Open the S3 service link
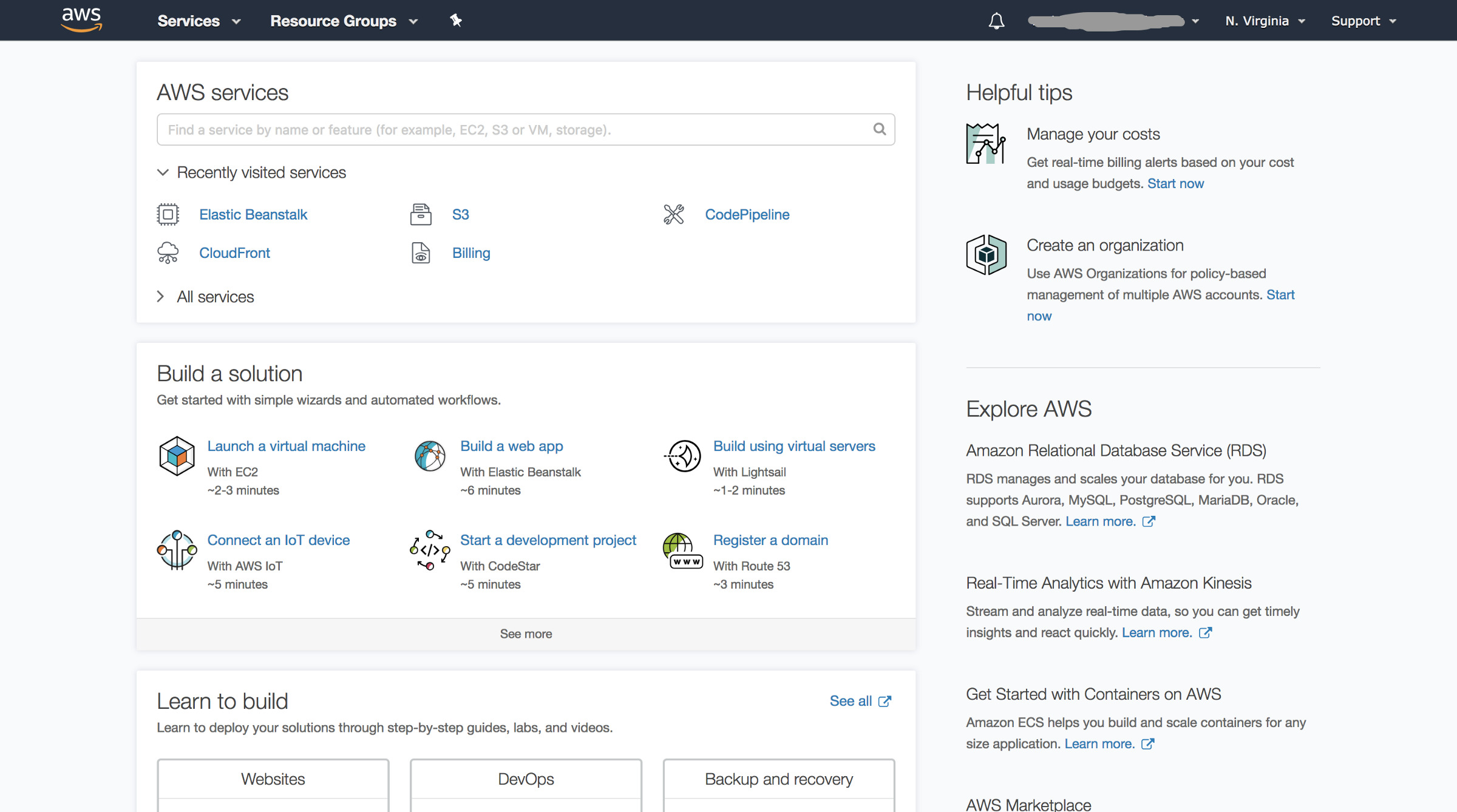The image size is (1457, 812). pyautogui.click(x=460, y=214)
